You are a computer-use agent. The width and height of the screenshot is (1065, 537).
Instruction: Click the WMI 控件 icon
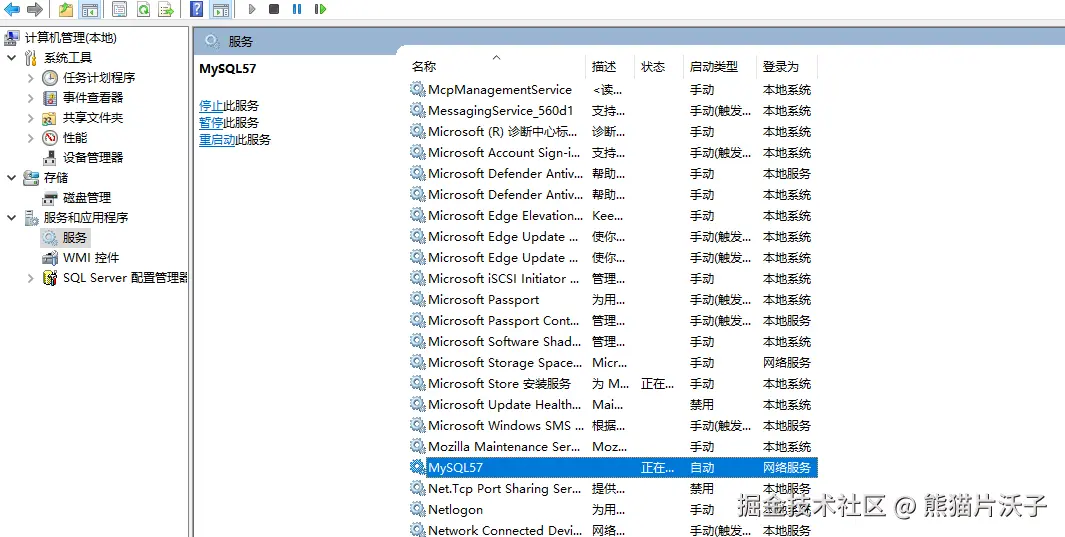click(50, 258)
